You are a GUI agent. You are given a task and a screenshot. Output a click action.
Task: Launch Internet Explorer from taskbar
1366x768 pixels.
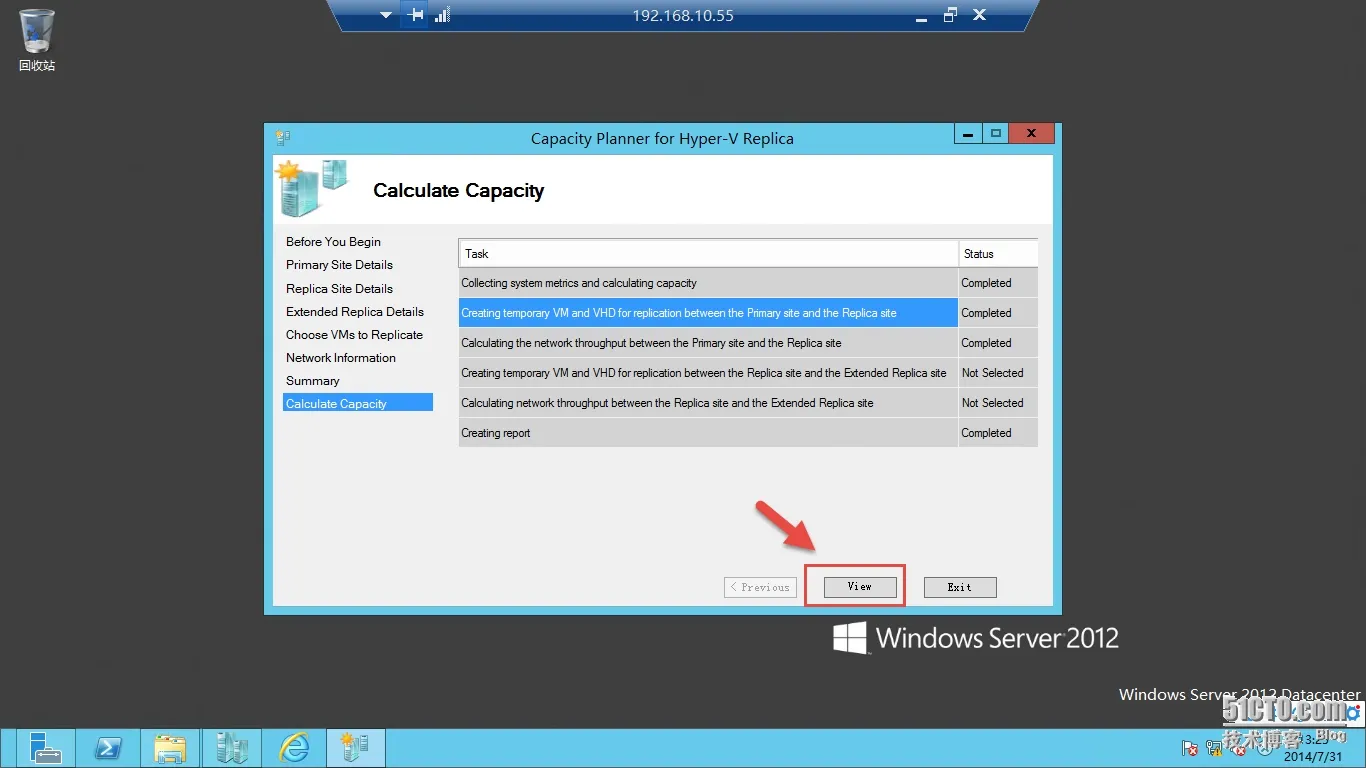tap(294, 748)
